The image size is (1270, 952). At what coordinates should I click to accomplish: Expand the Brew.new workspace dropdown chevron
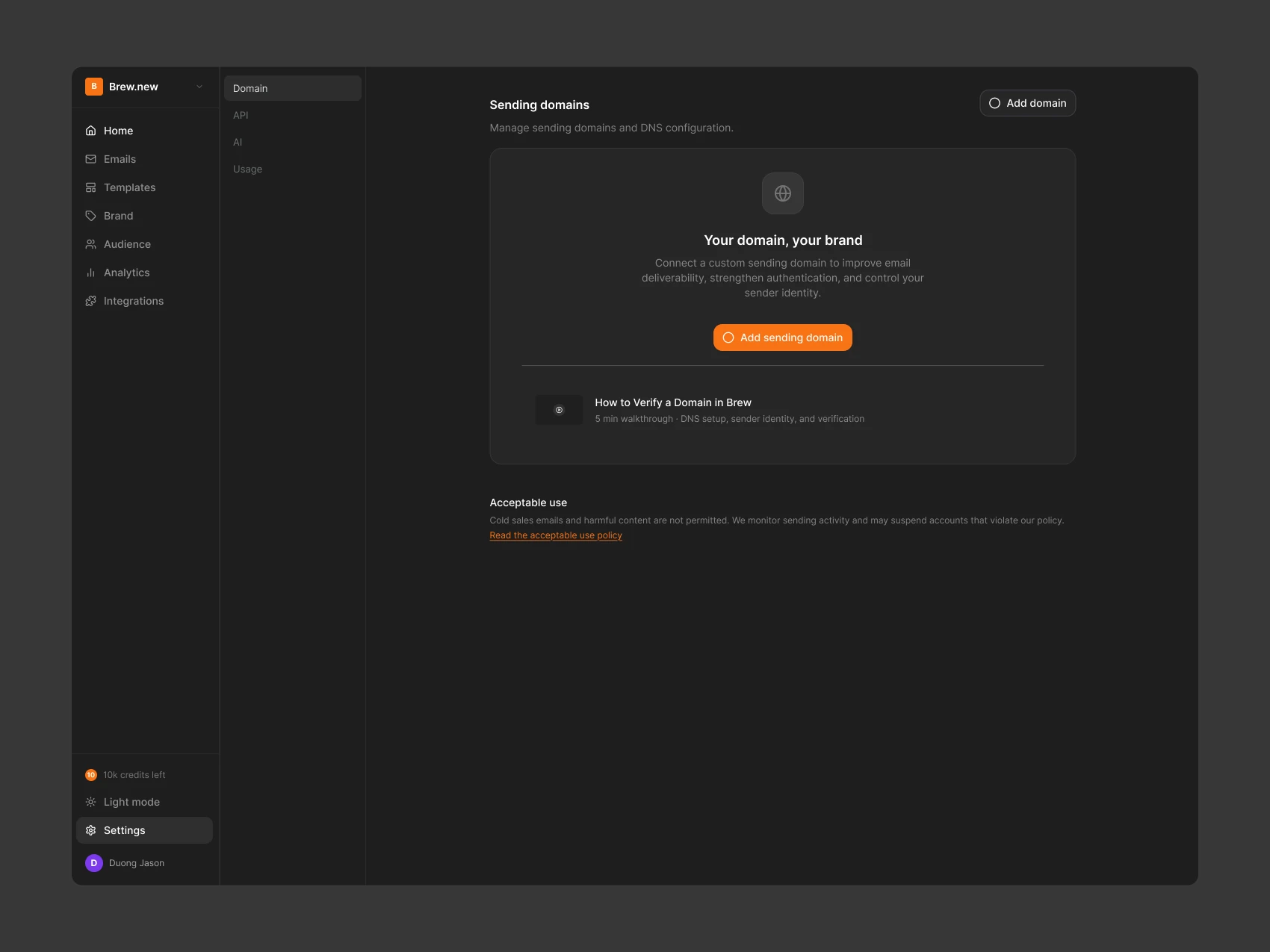199,87
